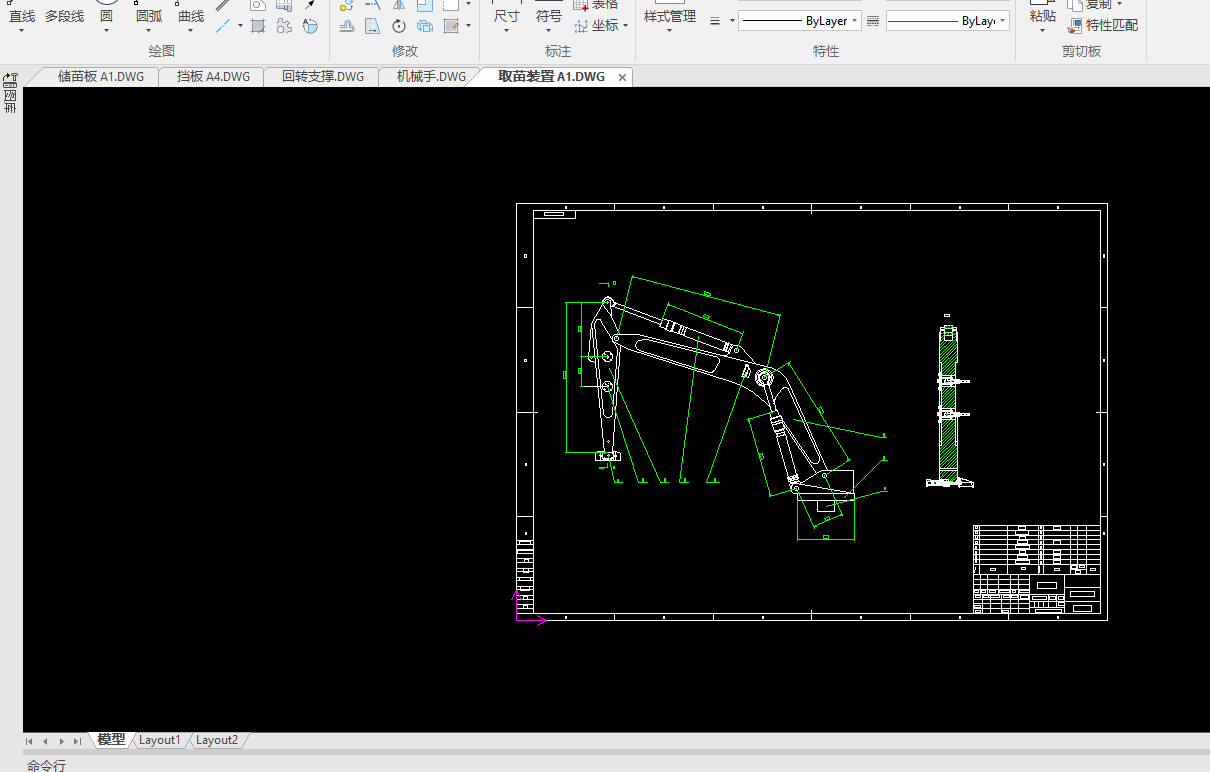This screenshot has height=772, width=1210.
Task: Click the 特性匹配 match properties icon
Action: click(x=1075, y=26)
